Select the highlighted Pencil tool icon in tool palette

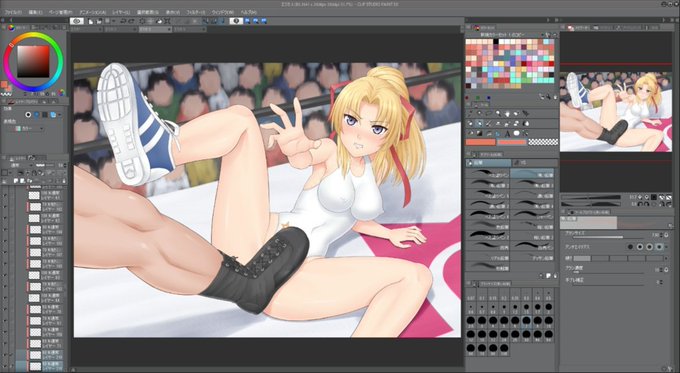(479, 124)
